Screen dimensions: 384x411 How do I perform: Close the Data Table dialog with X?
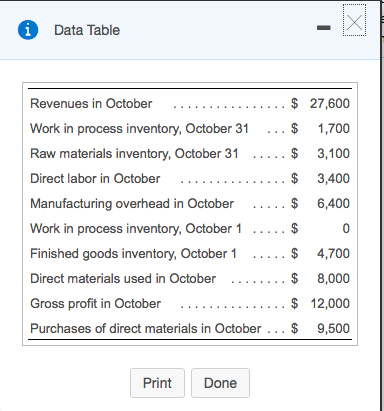tap(354, 23)
